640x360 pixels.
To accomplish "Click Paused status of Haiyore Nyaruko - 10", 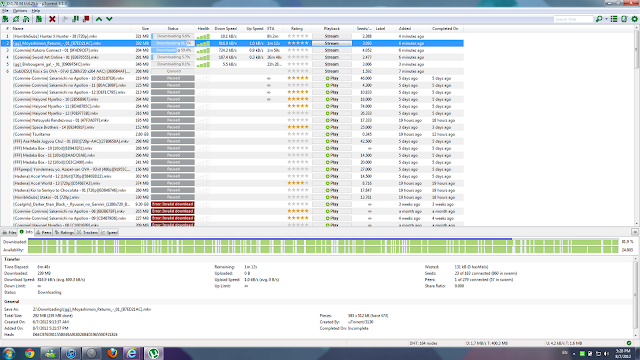I will (173, 99).
